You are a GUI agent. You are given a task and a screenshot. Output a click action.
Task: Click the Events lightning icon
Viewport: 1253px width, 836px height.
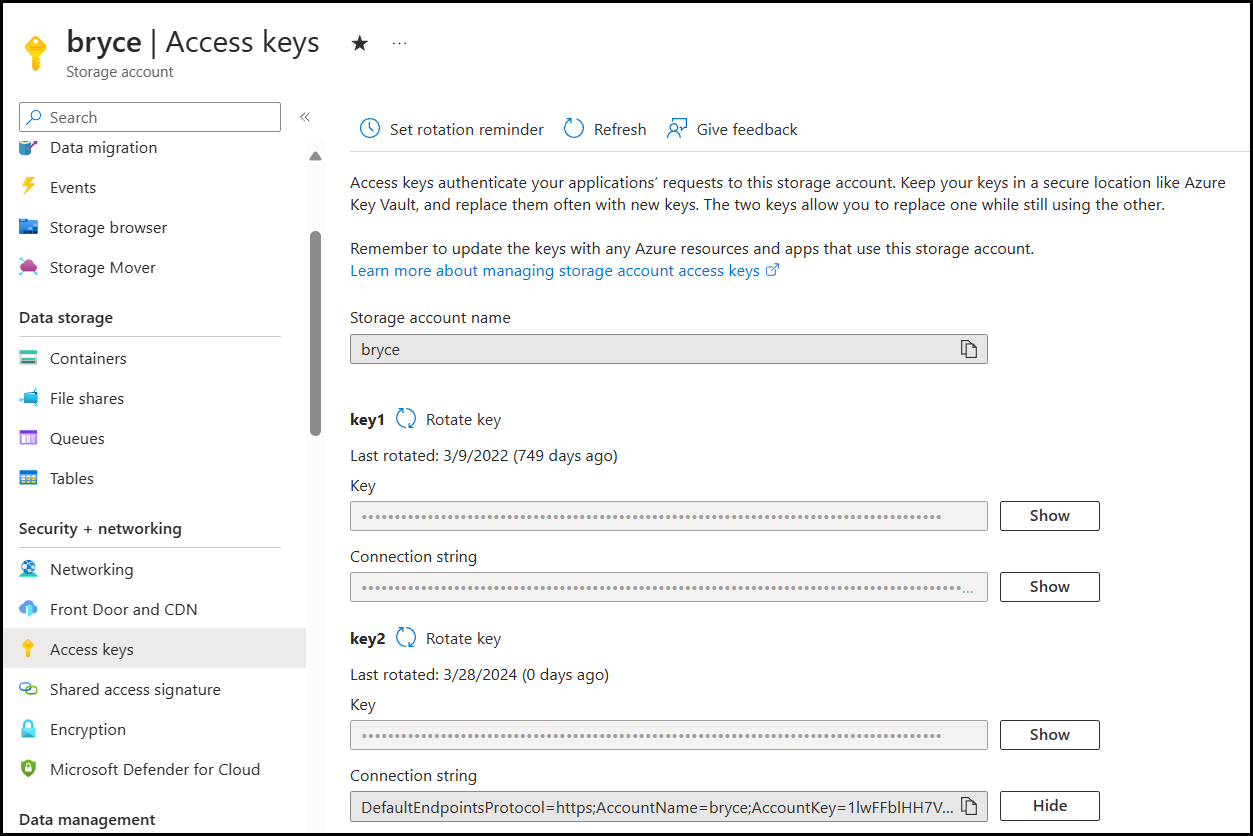point(28,187)
